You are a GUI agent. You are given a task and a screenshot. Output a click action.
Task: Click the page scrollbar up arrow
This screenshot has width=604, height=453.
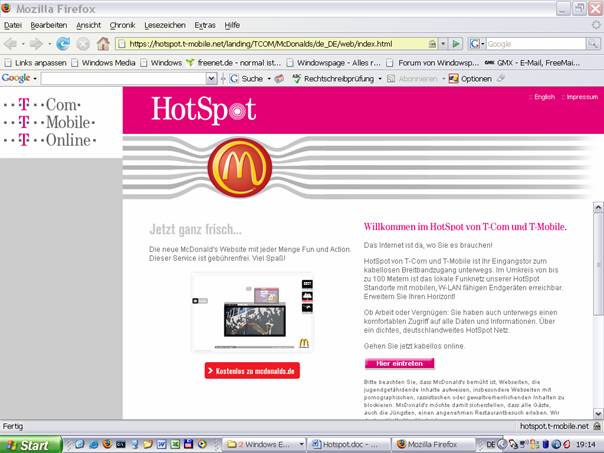point(598,207)
